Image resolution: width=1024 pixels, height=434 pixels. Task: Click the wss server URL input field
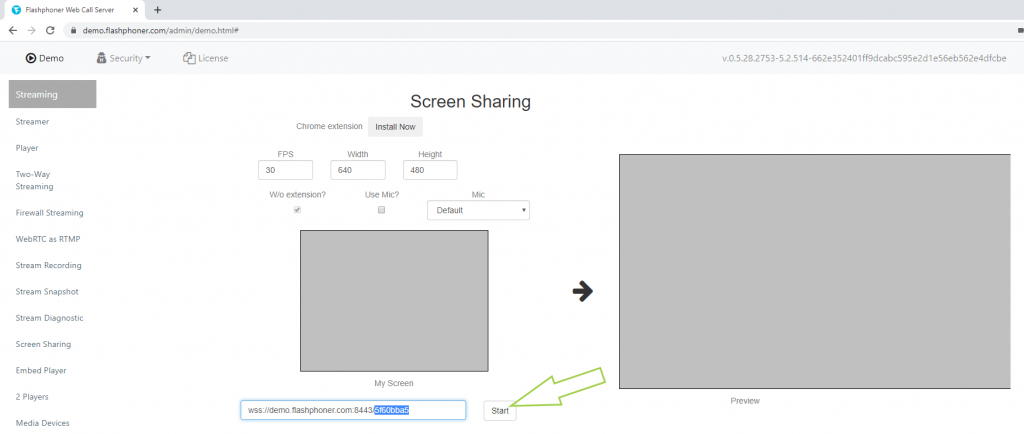coord(353,411)
